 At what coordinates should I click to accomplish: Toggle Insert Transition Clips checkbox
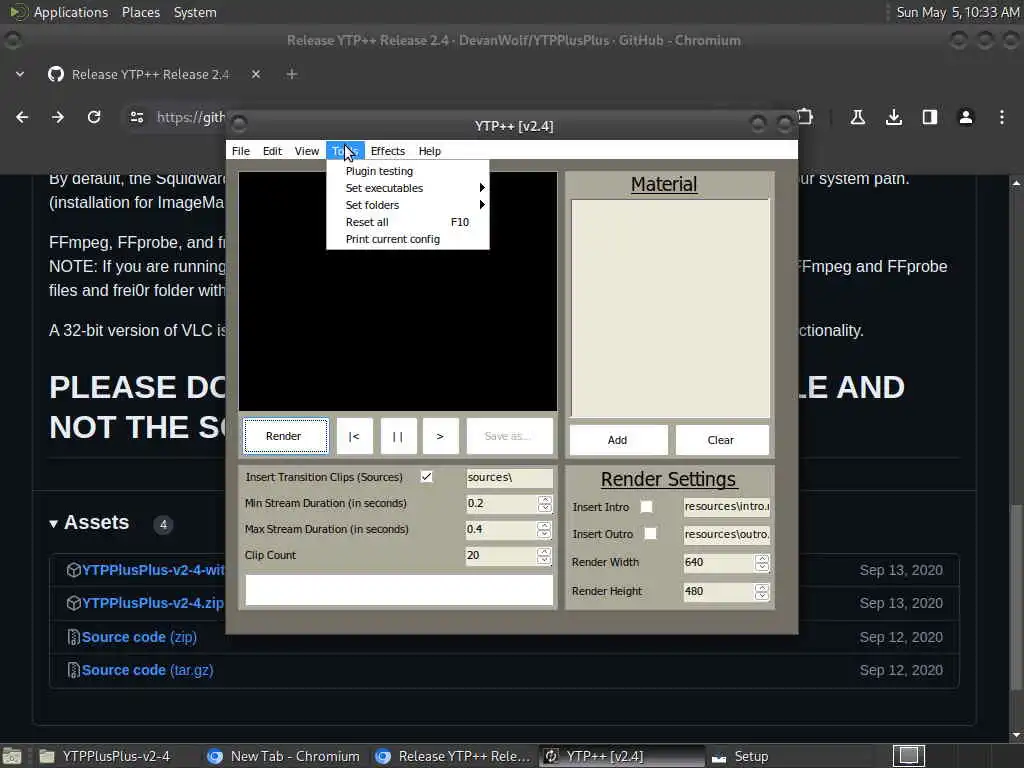point(426,477)
